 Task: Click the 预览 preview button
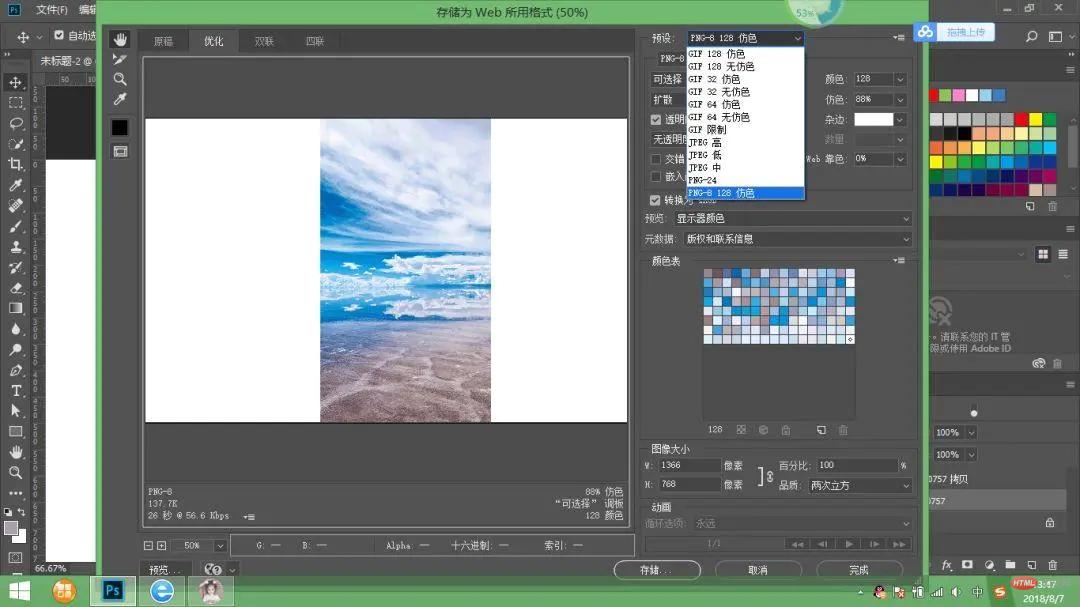coord(165,570)
